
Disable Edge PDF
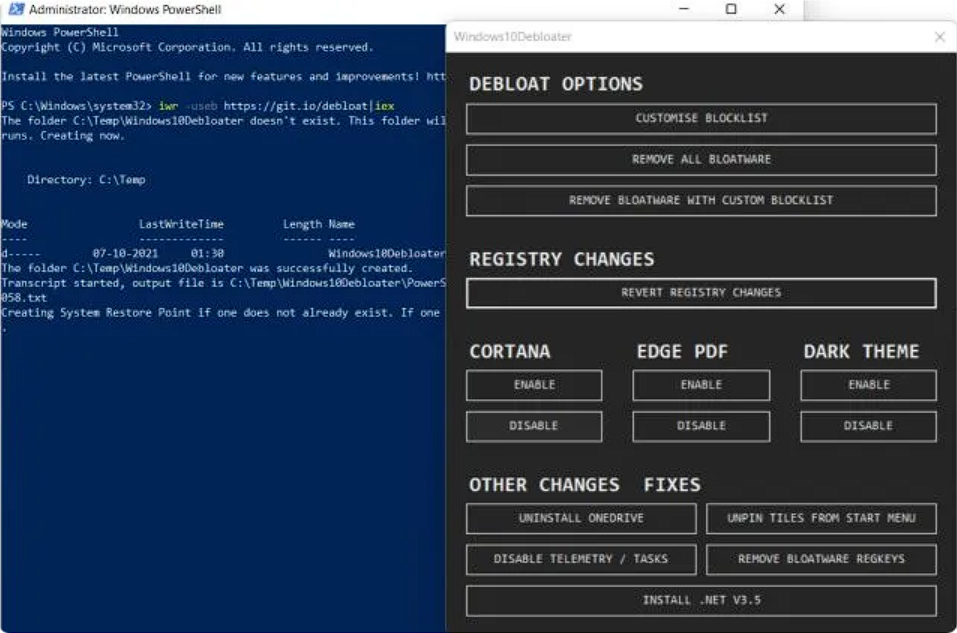[x=701, y=426]
